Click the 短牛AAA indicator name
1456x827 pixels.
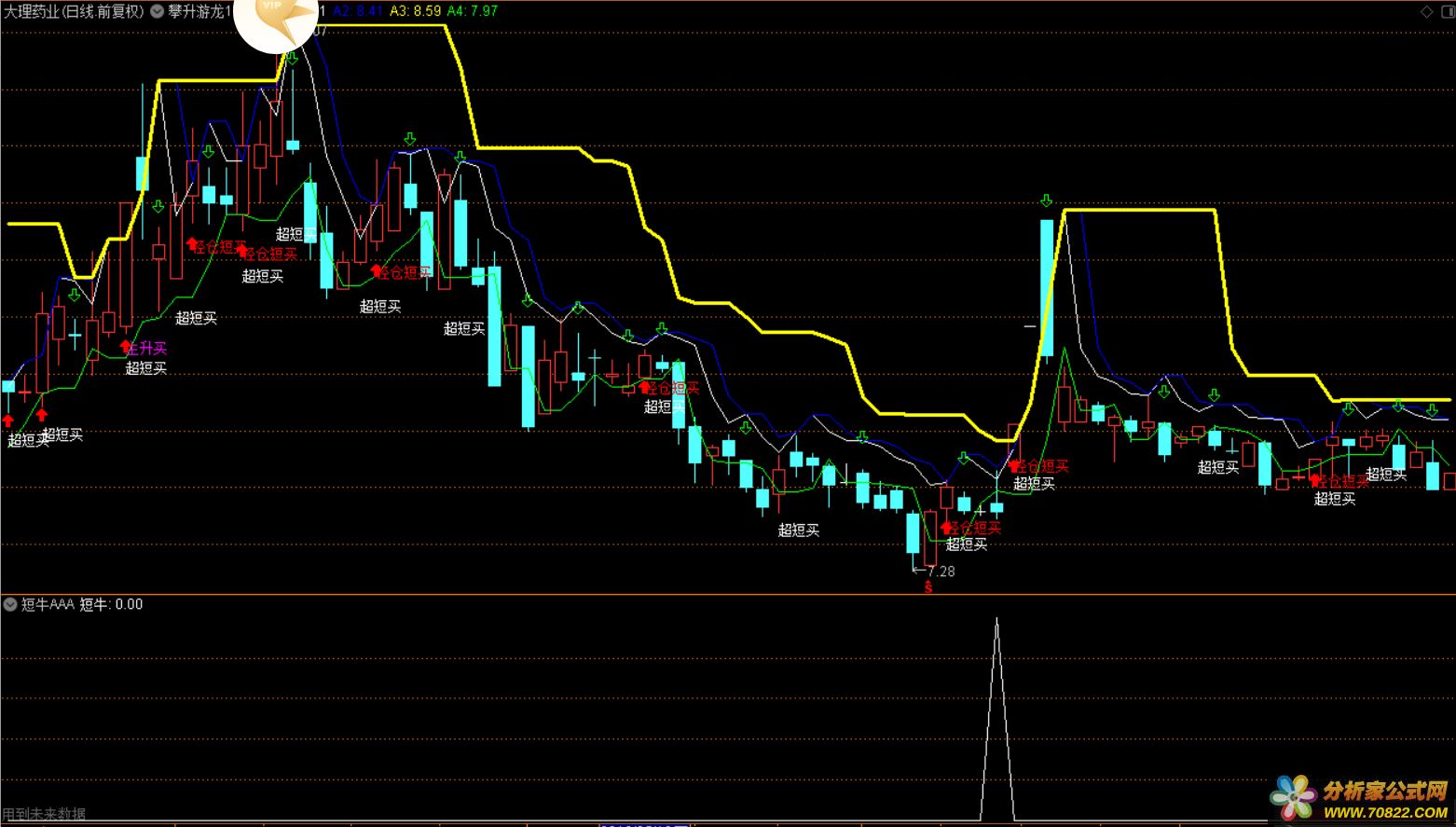48,604
